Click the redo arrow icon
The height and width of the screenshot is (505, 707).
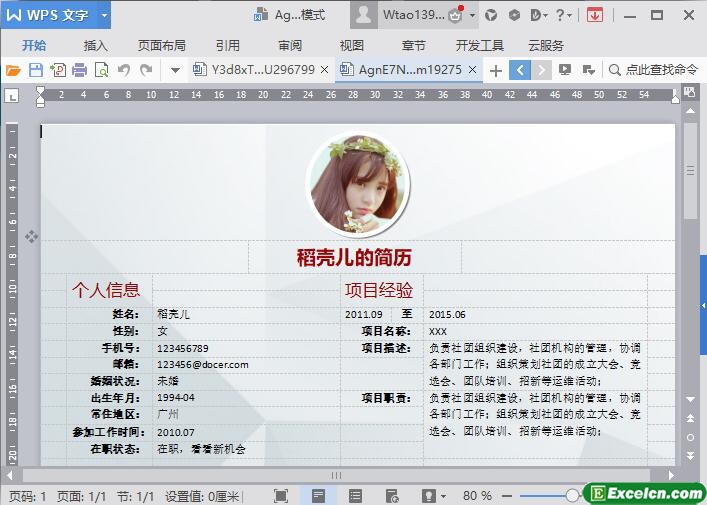pyautogui.click(x=146, y=70)
